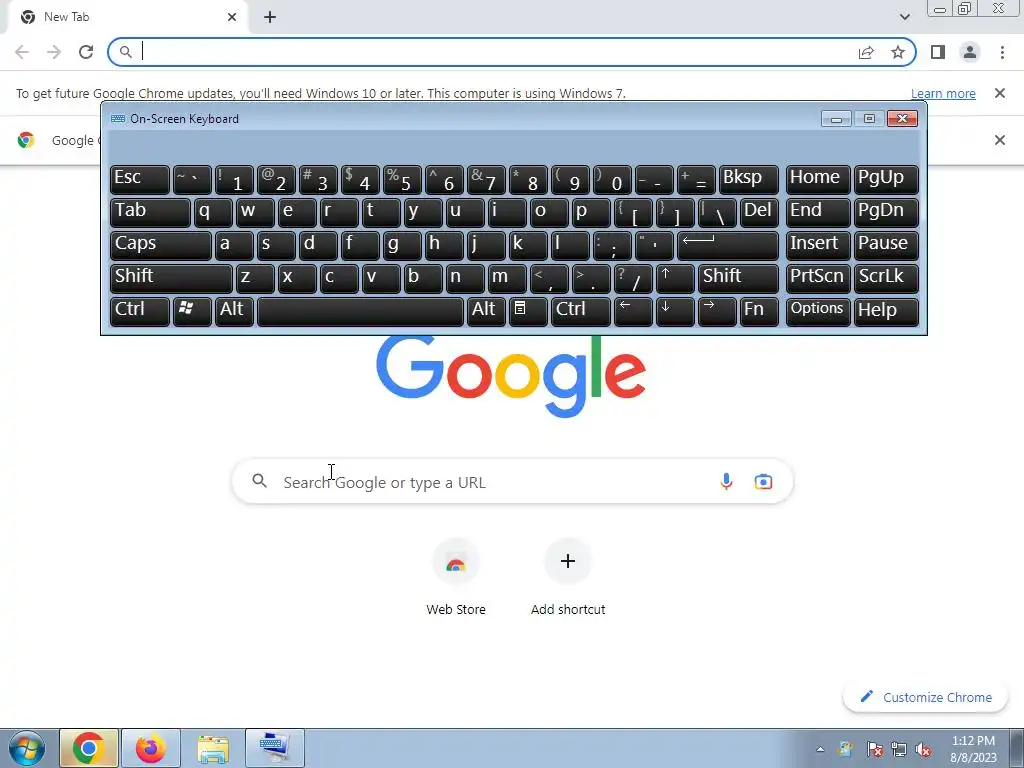Click the left arrow key
Image resolution: width=1024 pixels, height=768 pixels.
tap(633, 311)
